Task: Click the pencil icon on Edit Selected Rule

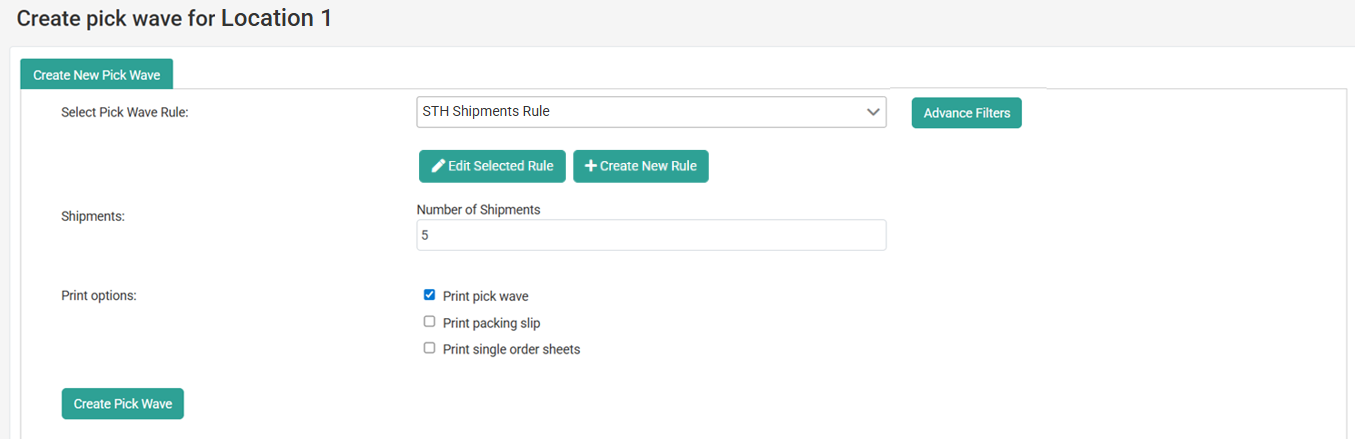Action: pos(438,166)
